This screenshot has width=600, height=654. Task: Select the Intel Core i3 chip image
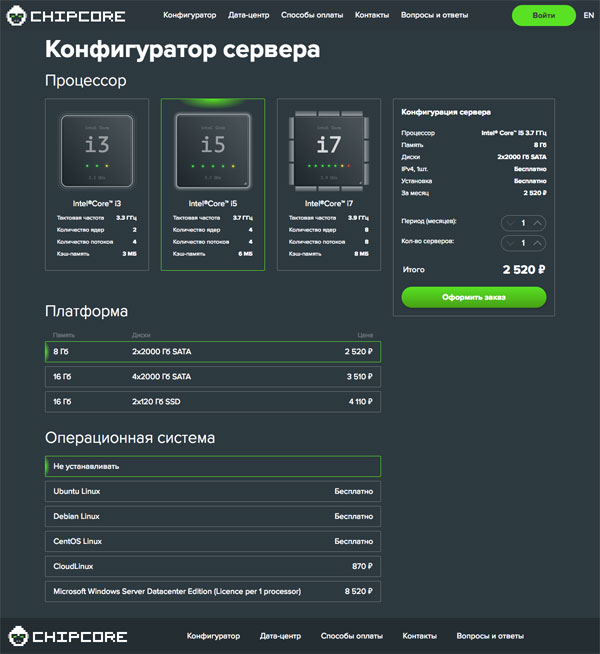97,151
